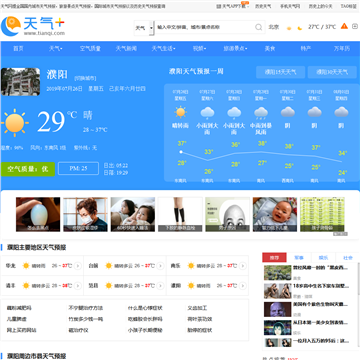Click the 竹签多少钱一吨 link

85,319
